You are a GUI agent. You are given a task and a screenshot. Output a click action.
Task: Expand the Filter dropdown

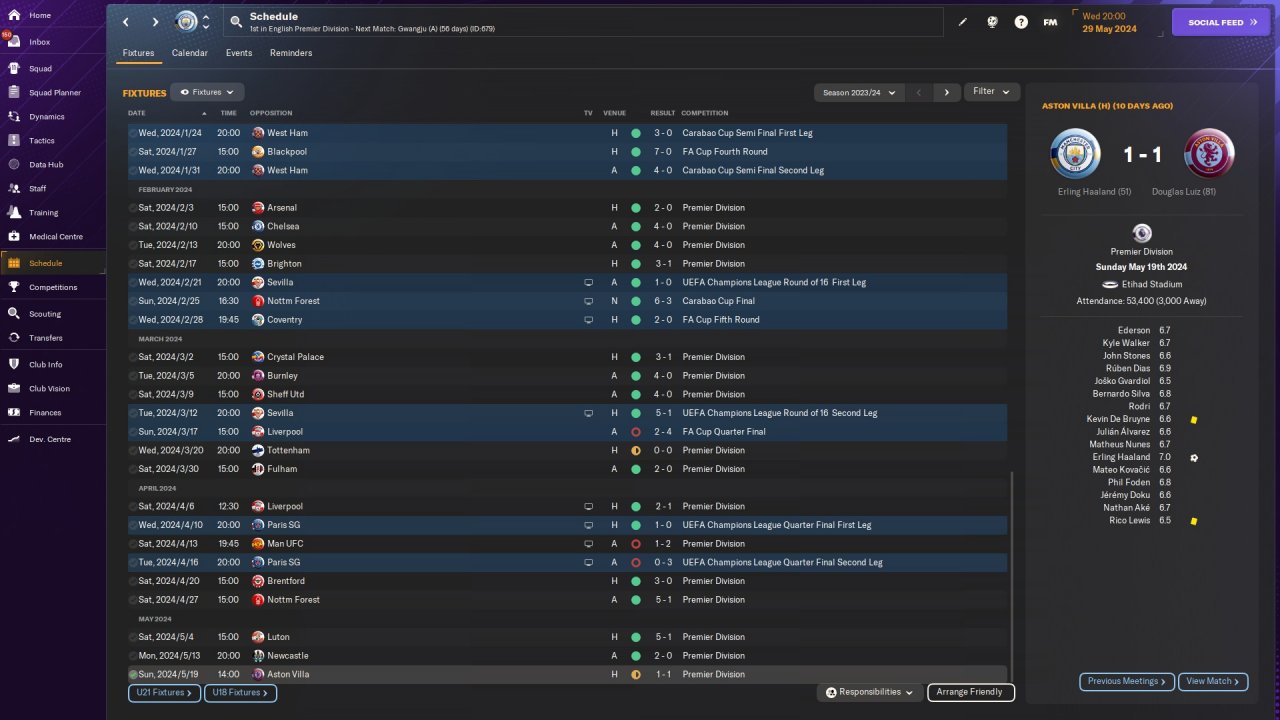point(992,92)
